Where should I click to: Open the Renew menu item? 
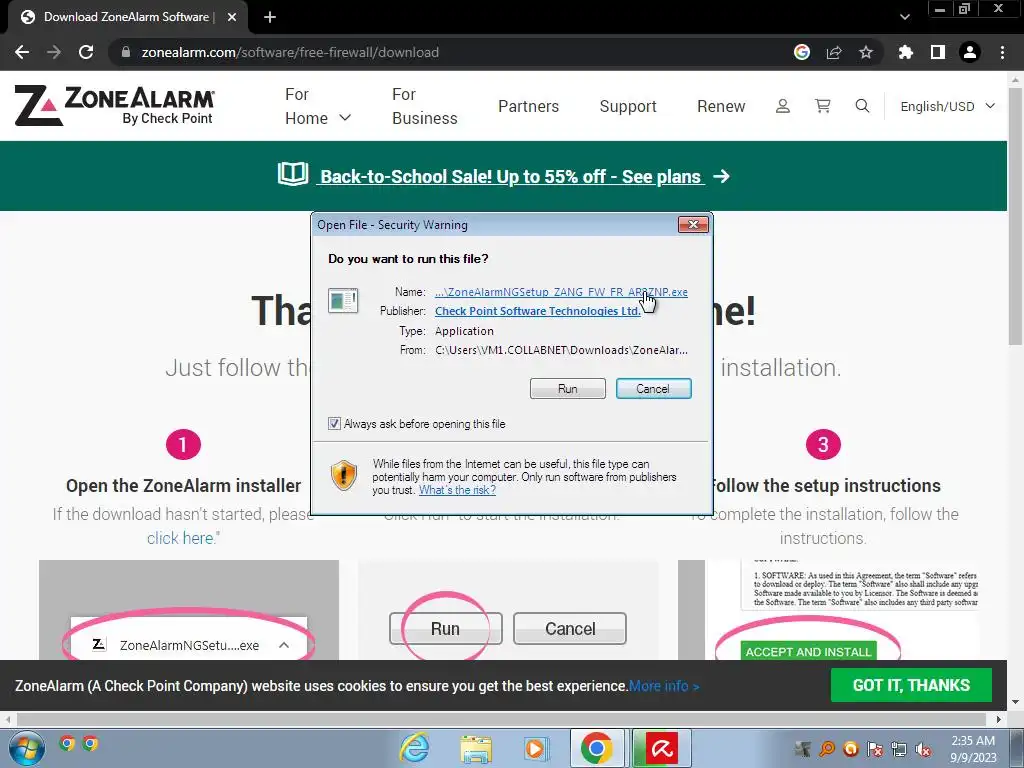pos(721,106)
